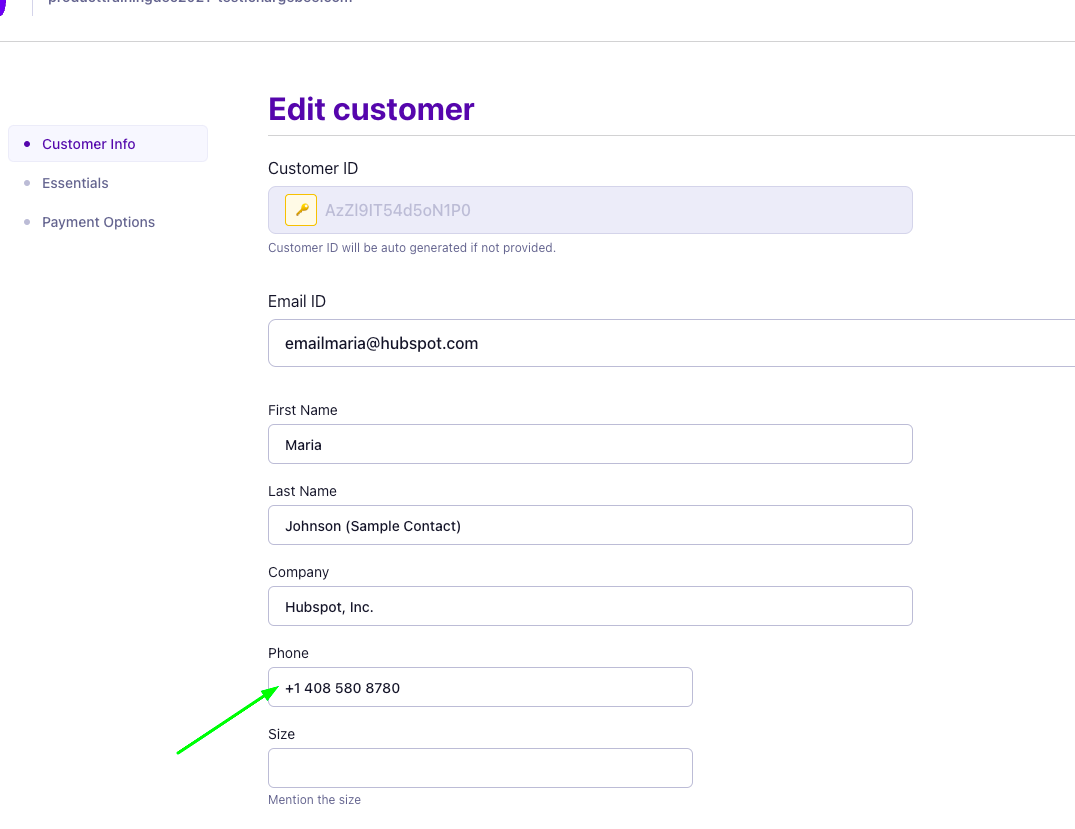Switch to the Essentials section

[x=75, y=183]
